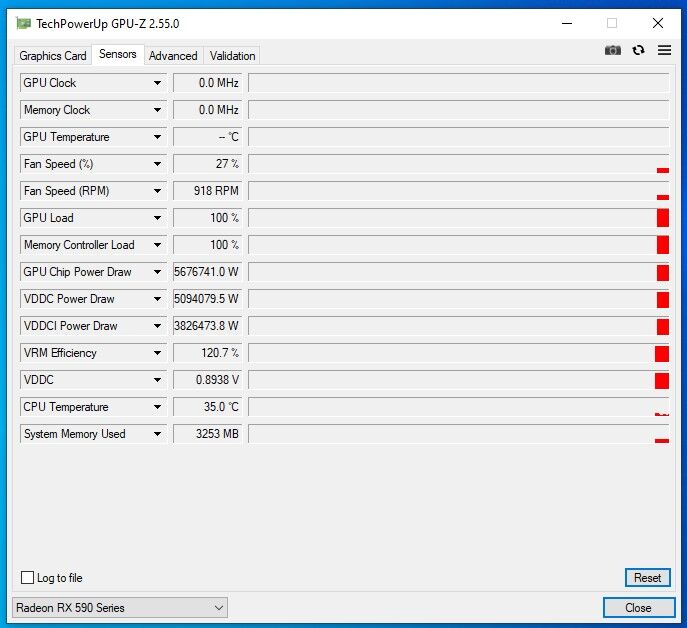Click the Memory Clock 0.0 MHz value
Viewport: 687px width, 628px height.
pos(207,110)
